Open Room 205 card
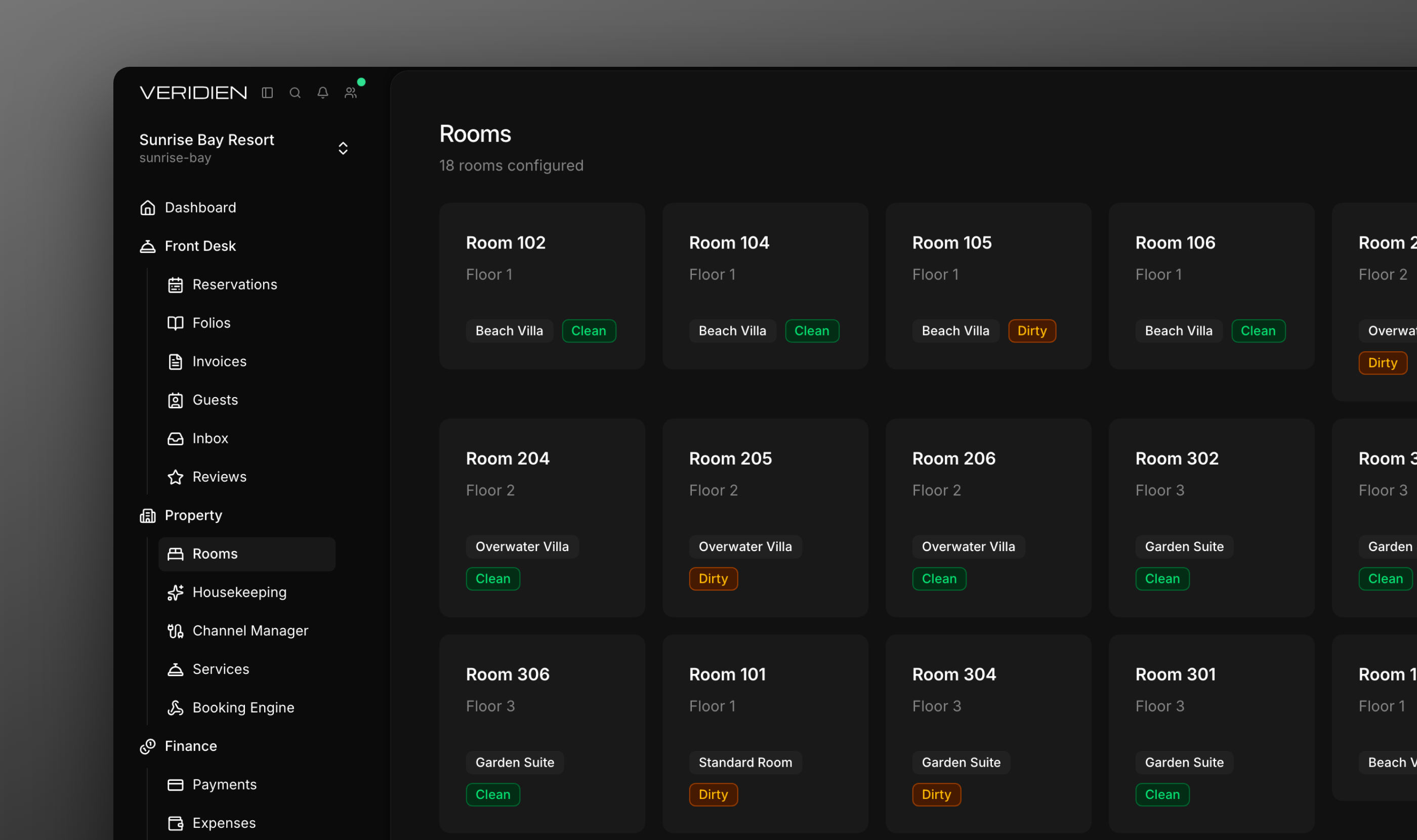This screenshot has width=1417, height=840. coord(765,518)
